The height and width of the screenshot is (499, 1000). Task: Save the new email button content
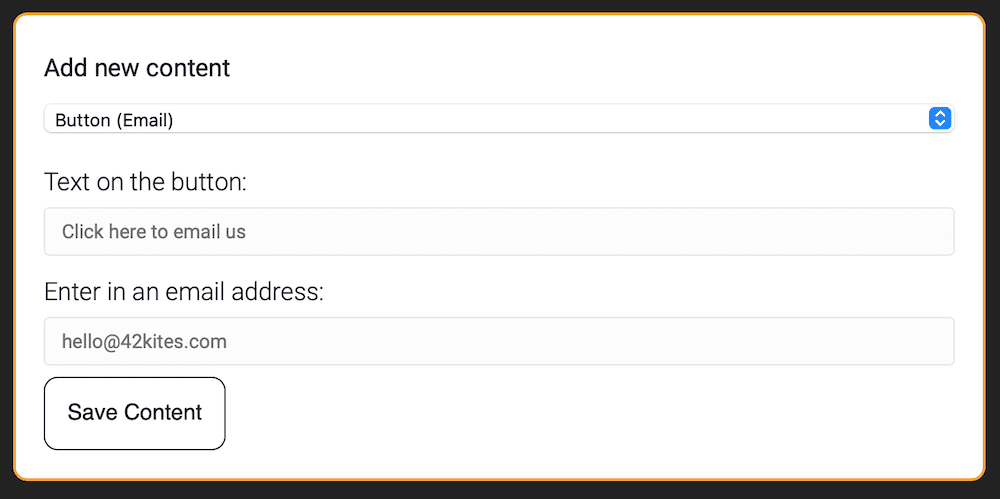(135, 413)
